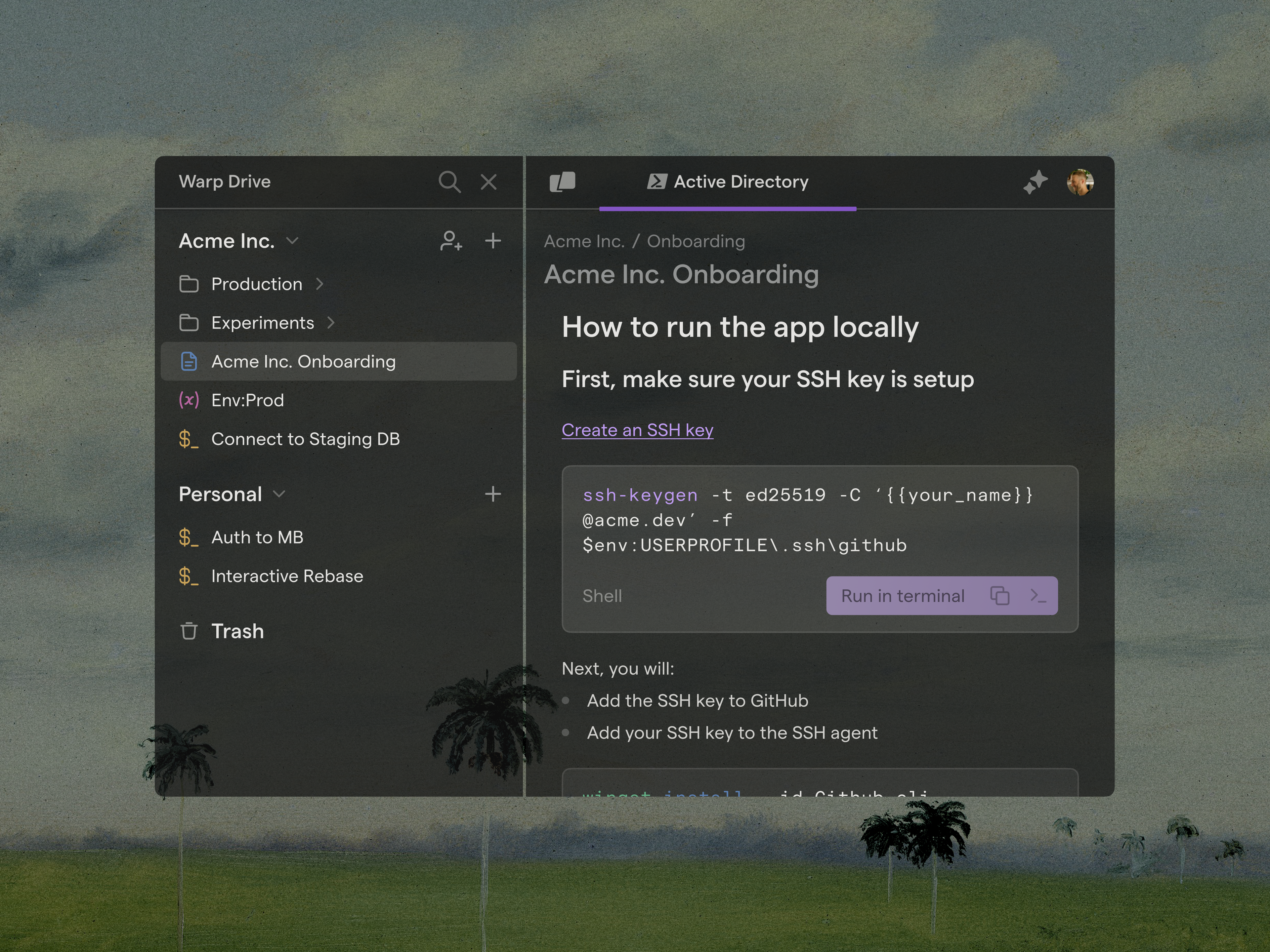Toggle the Warp Drive panel icon
The image size is (1270, 952).
562,182
